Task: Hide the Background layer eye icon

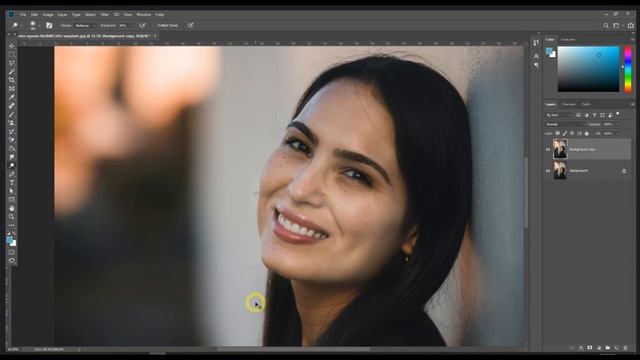Action: tap(548, 171)
